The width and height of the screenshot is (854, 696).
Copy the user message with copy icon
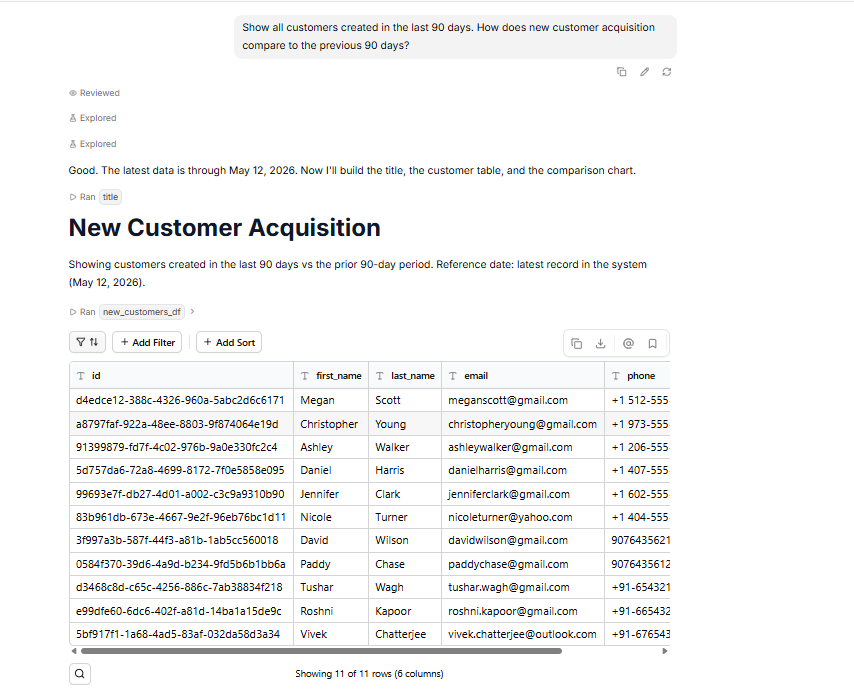pyautogui.click(x=621, y=72)
